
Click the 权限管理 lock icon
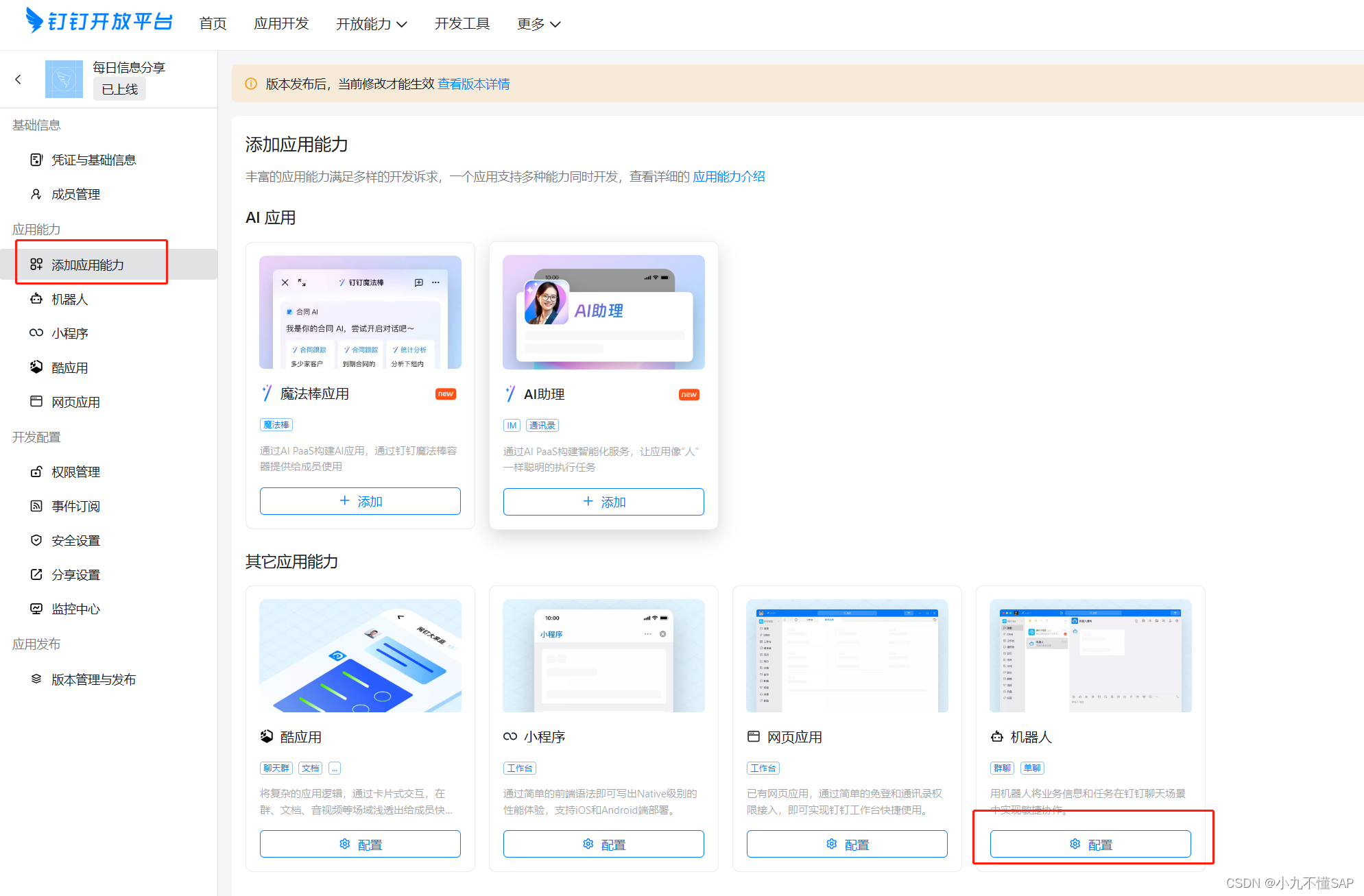coord(36,472)
